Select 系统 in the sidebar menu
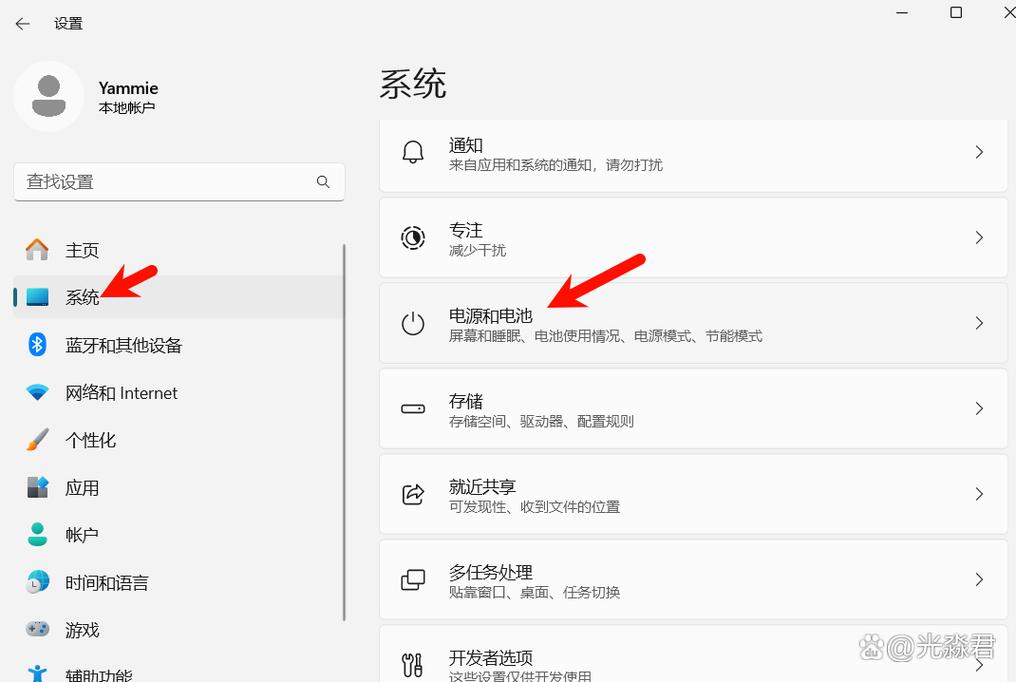Image resolution: width=1016 pixels, height=682 pixels. pyautogui.click(x=83, y=297)
